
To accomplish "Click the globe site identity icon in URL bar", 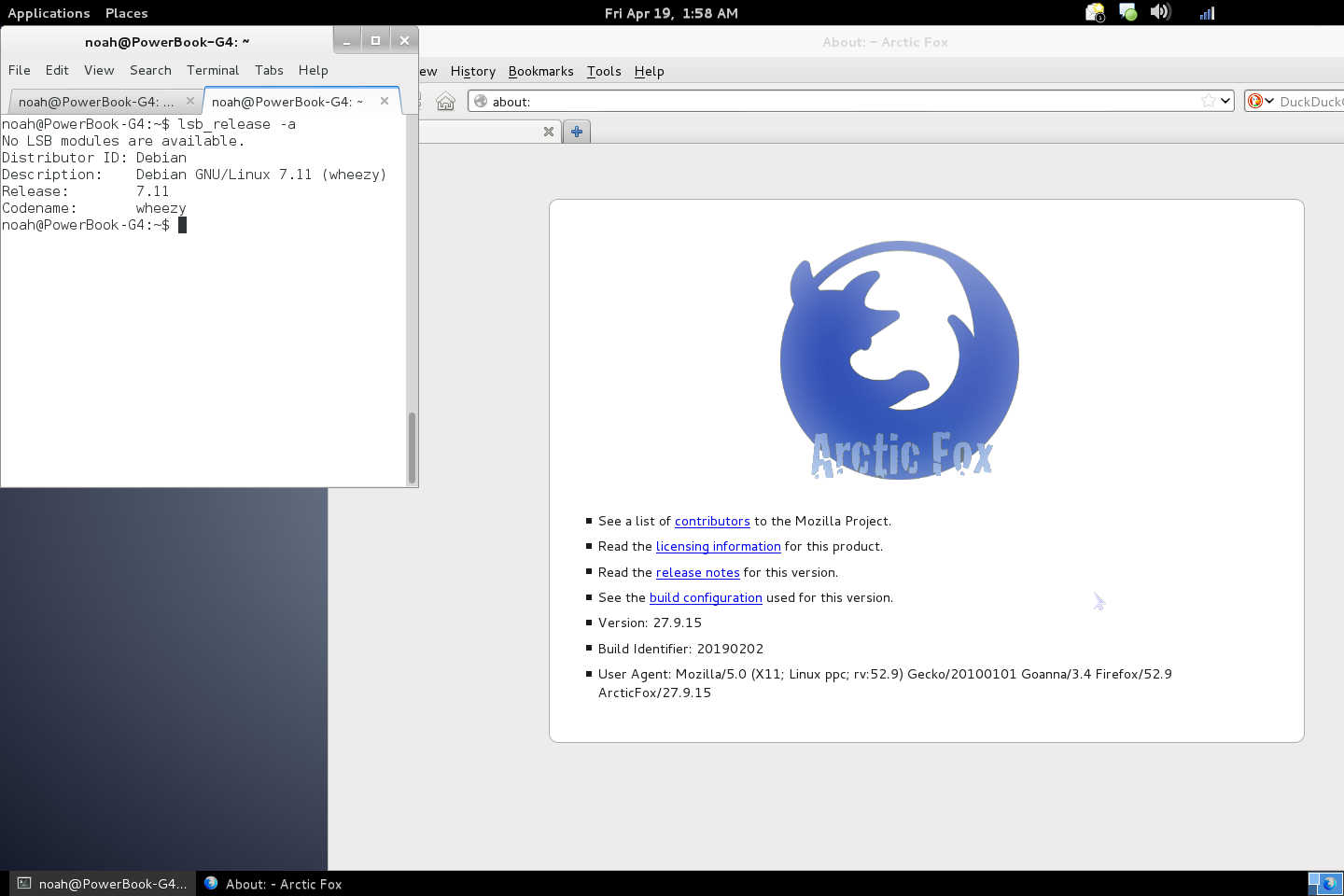I will click(481, 101).
